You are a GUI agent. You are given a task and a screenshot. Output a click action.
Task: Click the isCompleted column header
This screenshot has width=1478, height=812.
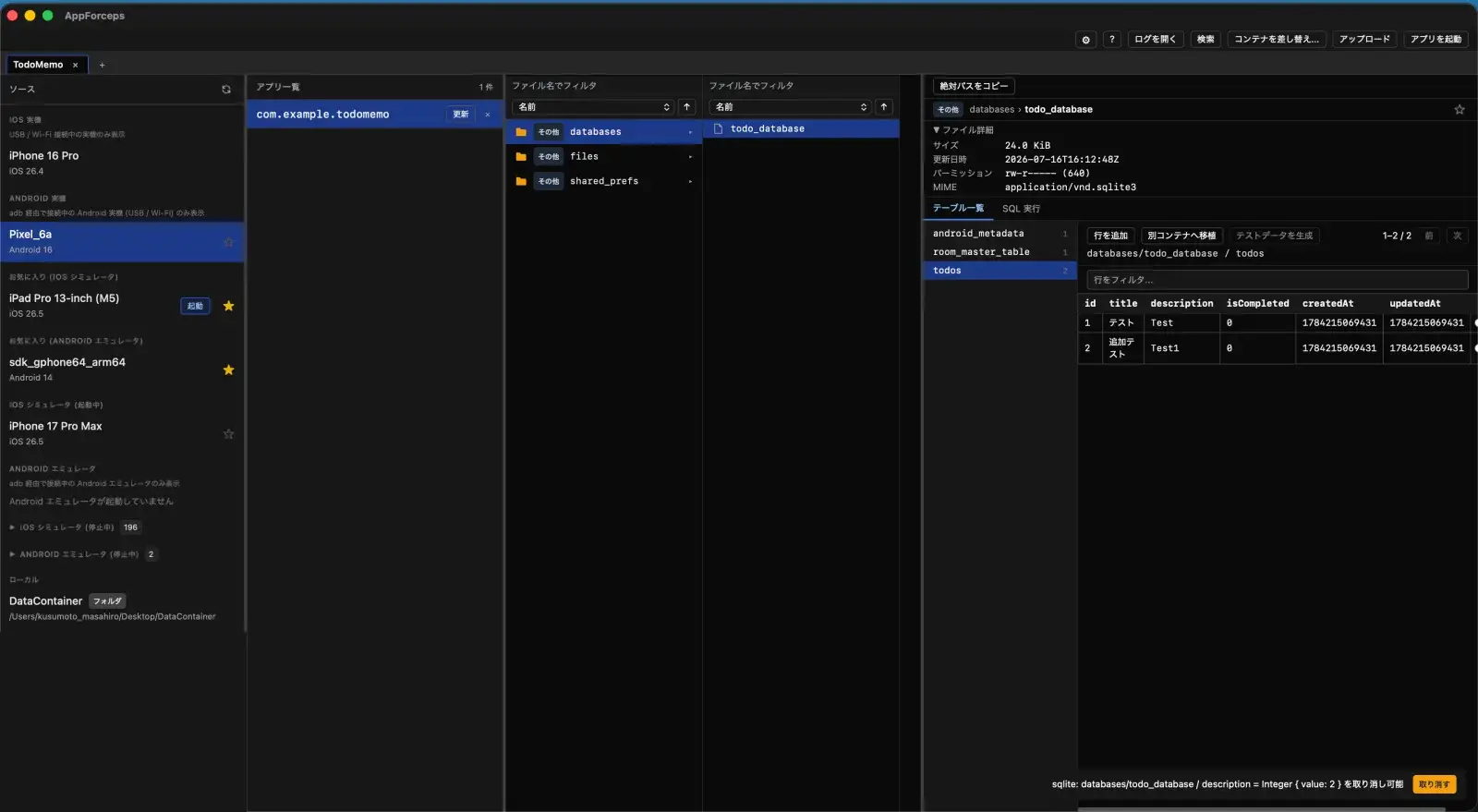tap(1257, 303)
